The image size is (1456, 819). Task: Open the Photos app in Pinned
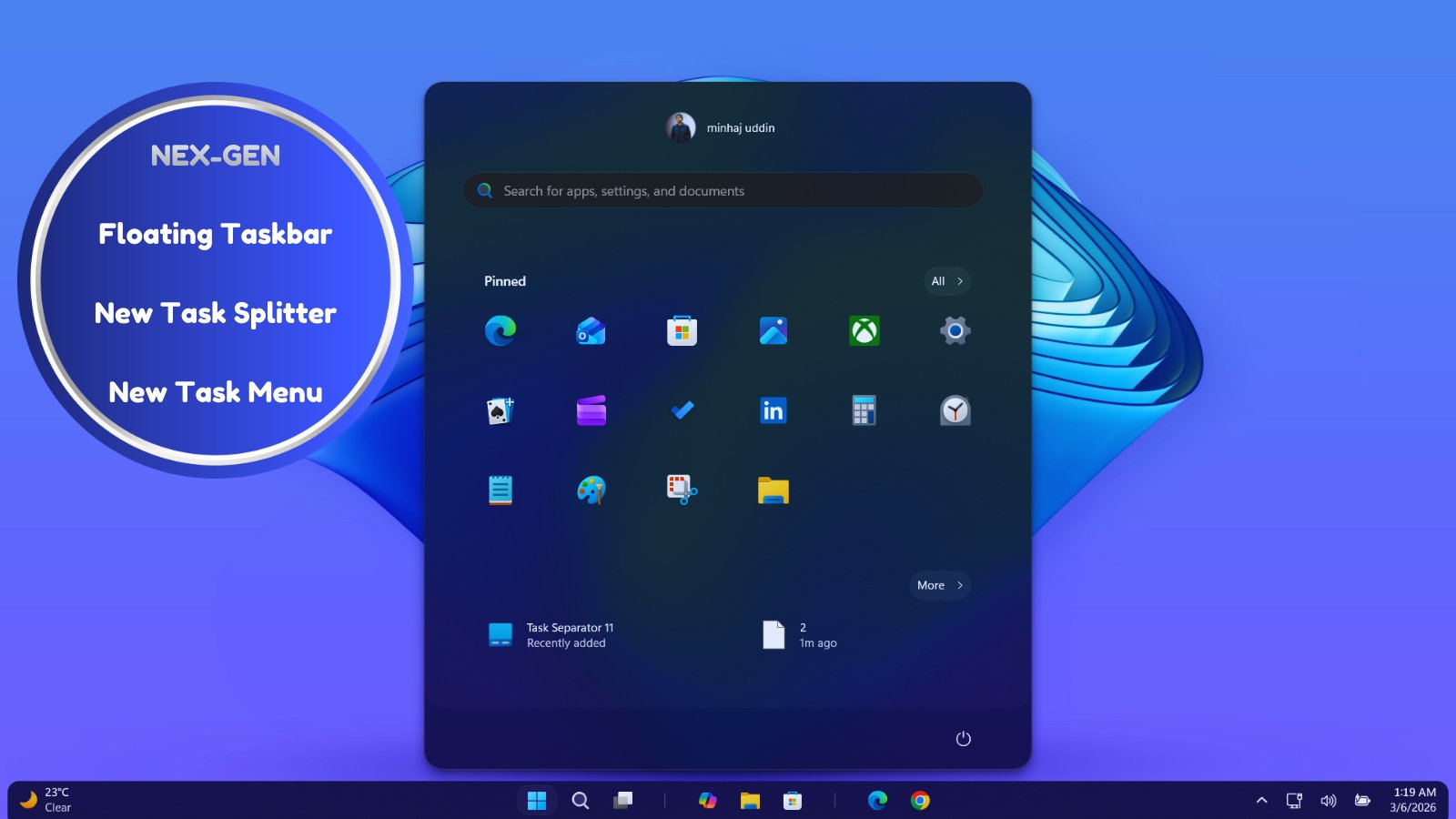coord(773,330)
